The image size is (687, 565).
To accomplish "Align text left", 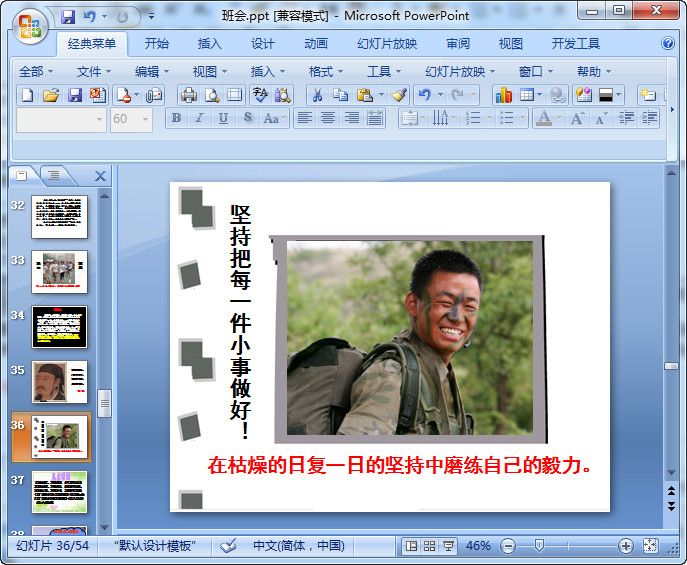I will [305, 118].
